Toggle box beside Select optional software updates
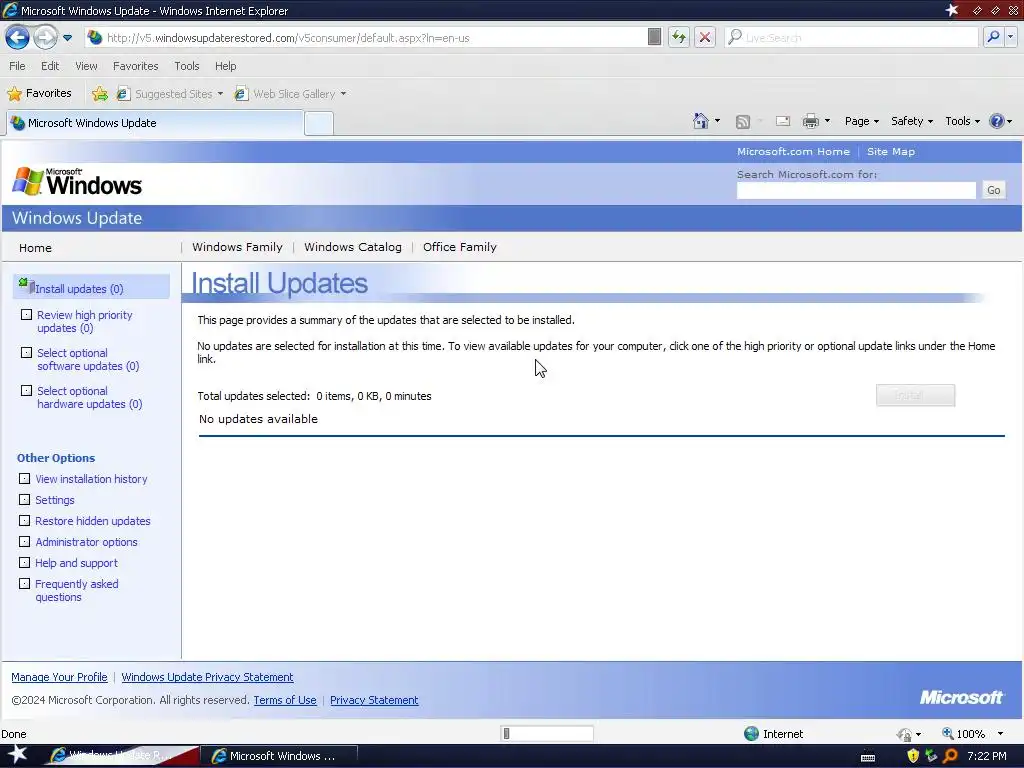The image size is (1024, 768). [x=26, y=353]
